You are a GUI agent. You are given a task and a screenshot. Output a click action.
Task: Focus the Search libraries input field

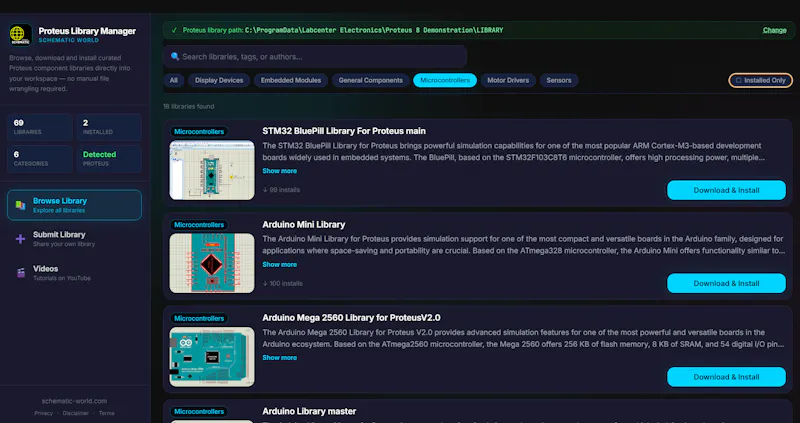315,57
